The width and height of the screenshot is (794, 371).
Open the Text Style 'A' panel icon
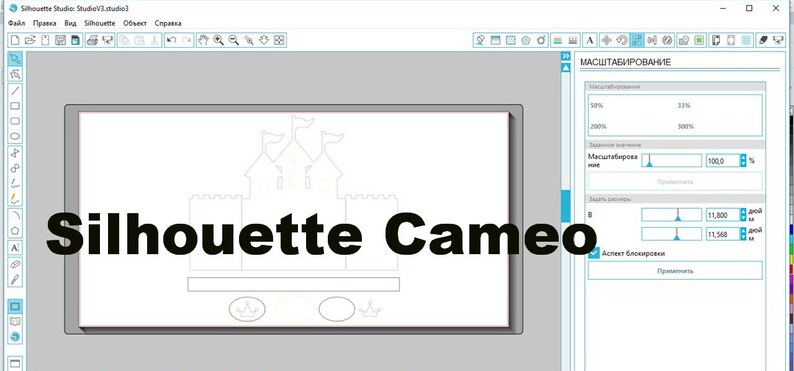pos(589,40)
